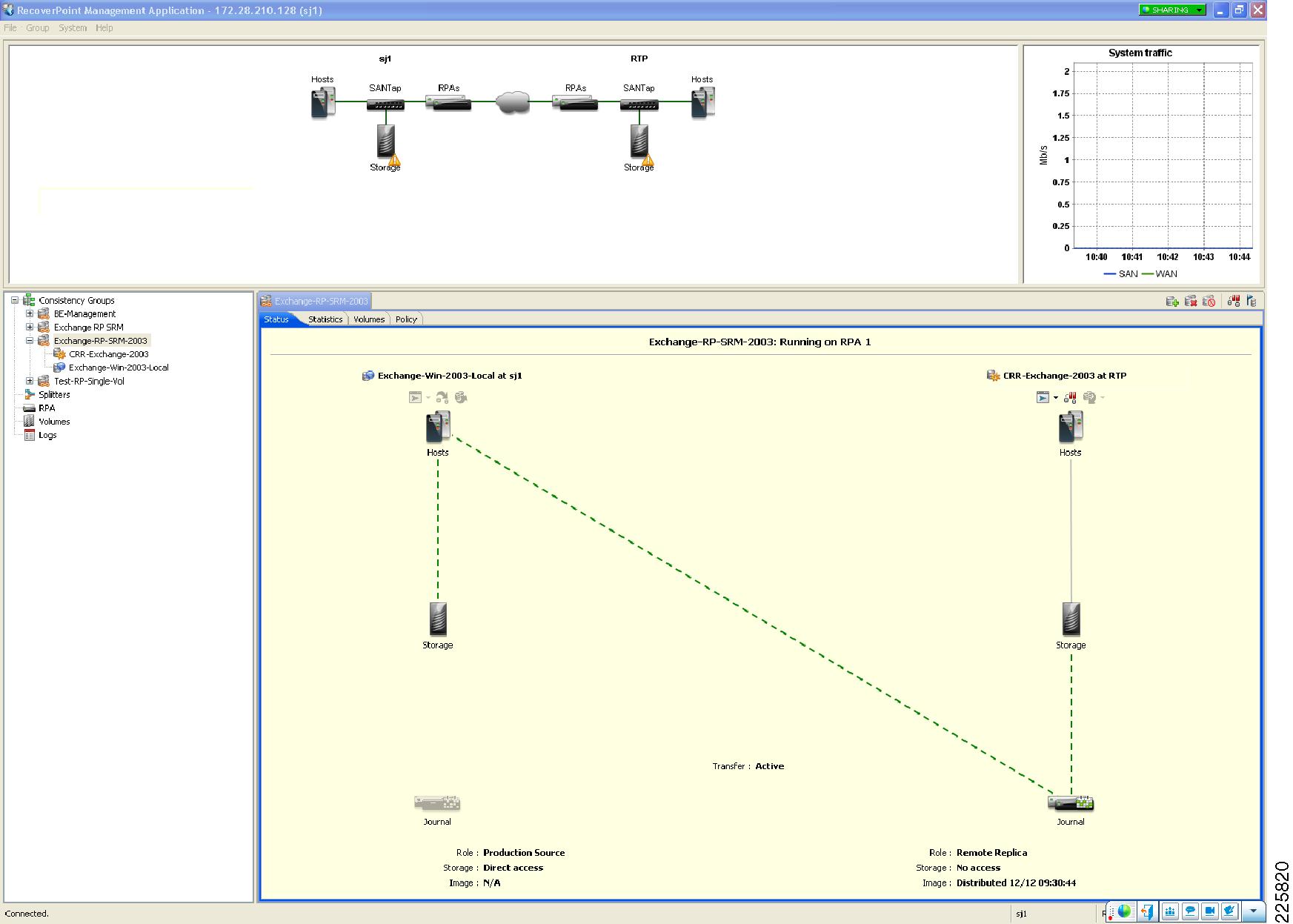Click the Bookmark flag icon in group toolbar
Image resolution: width=1293 pixels, height=924 pixels.
pyautogui.click(x=1252, y=301)
